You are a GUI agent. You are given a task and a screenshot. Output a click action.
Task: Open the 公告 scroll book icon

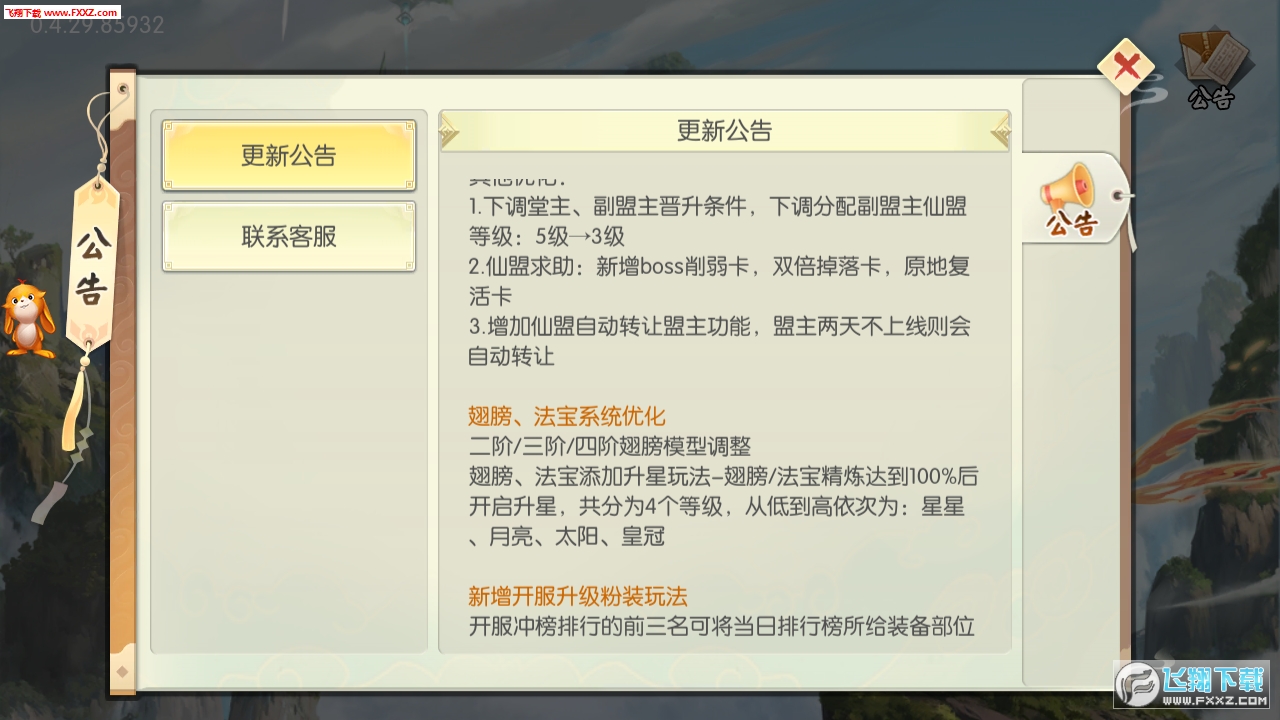click(x=1212, y=68)
